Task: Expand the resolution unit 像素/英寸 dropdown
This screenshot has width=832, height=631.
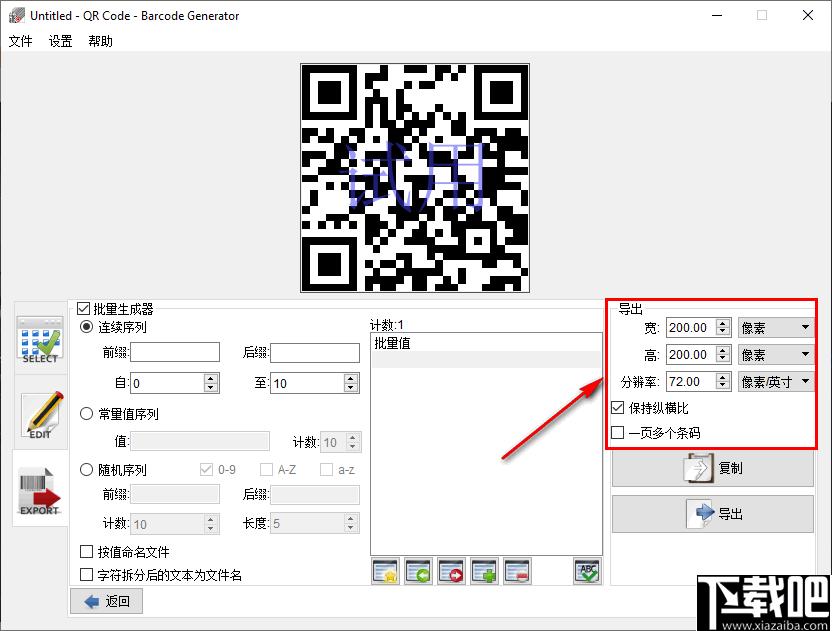Action: pos(776,381)
